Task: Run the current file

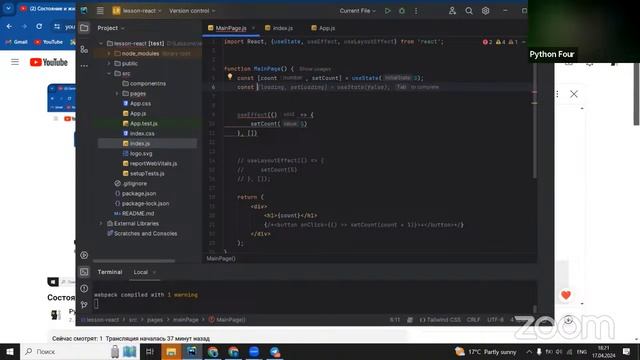Action: pyautogui.click(x=387, y=11)
